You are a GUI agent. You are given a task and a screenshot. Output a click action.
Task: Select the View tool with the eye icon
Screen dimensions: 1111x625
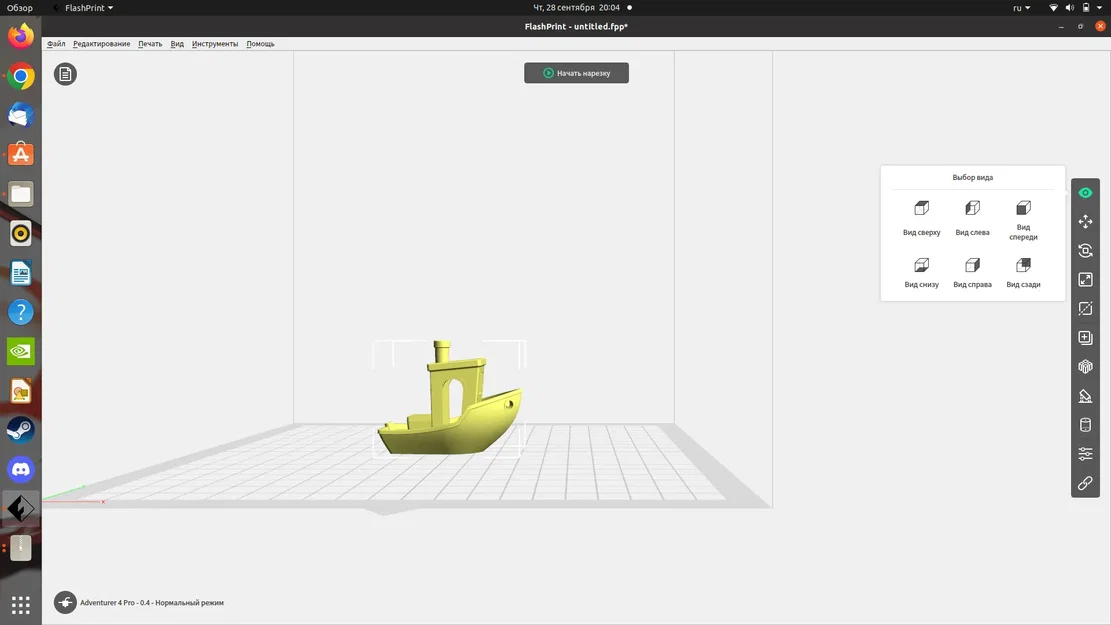(x=1085, y=192)
